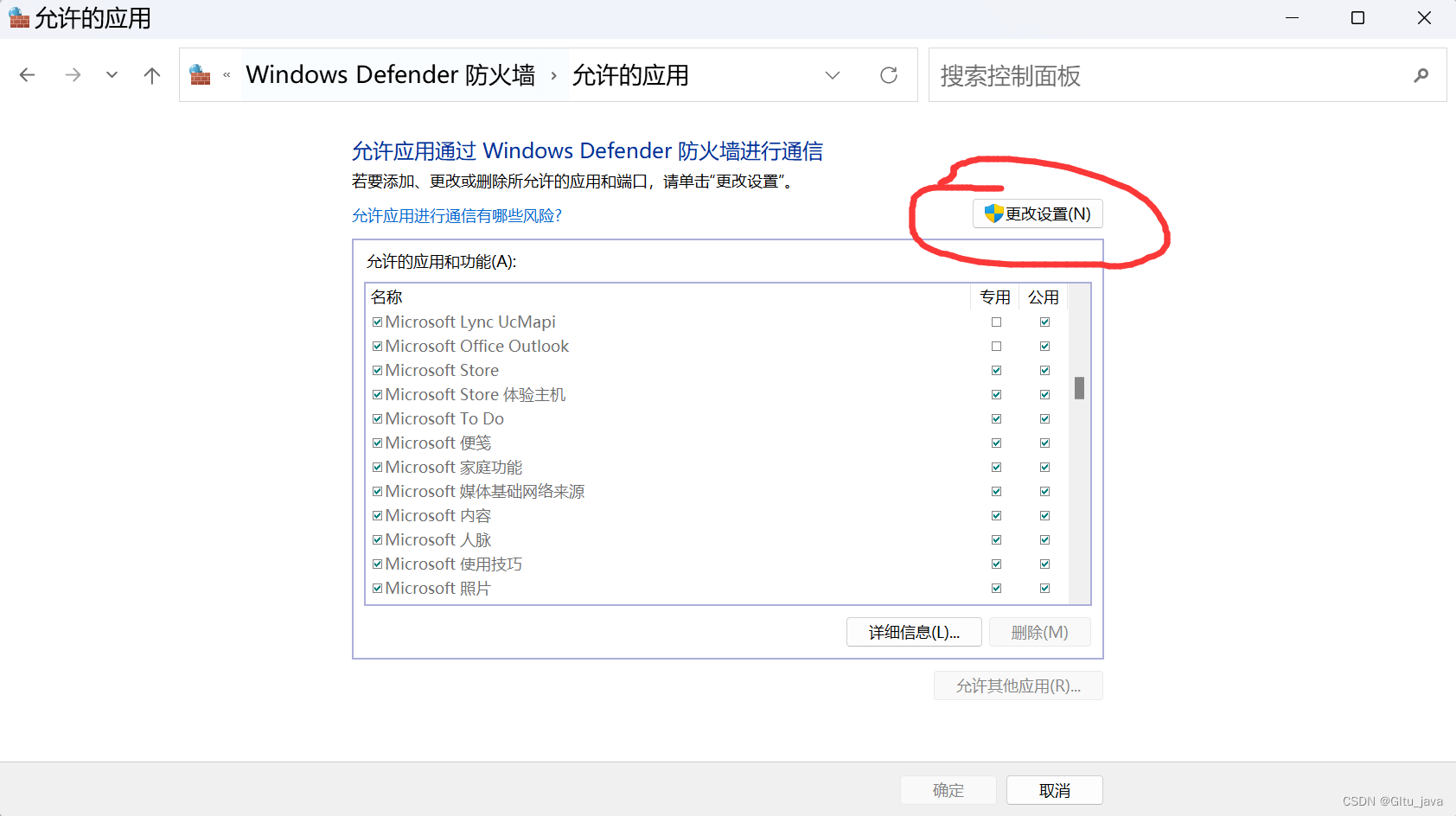Click the 删除(M) button
Screen dimensions: 1456x816
point(1039,632)
